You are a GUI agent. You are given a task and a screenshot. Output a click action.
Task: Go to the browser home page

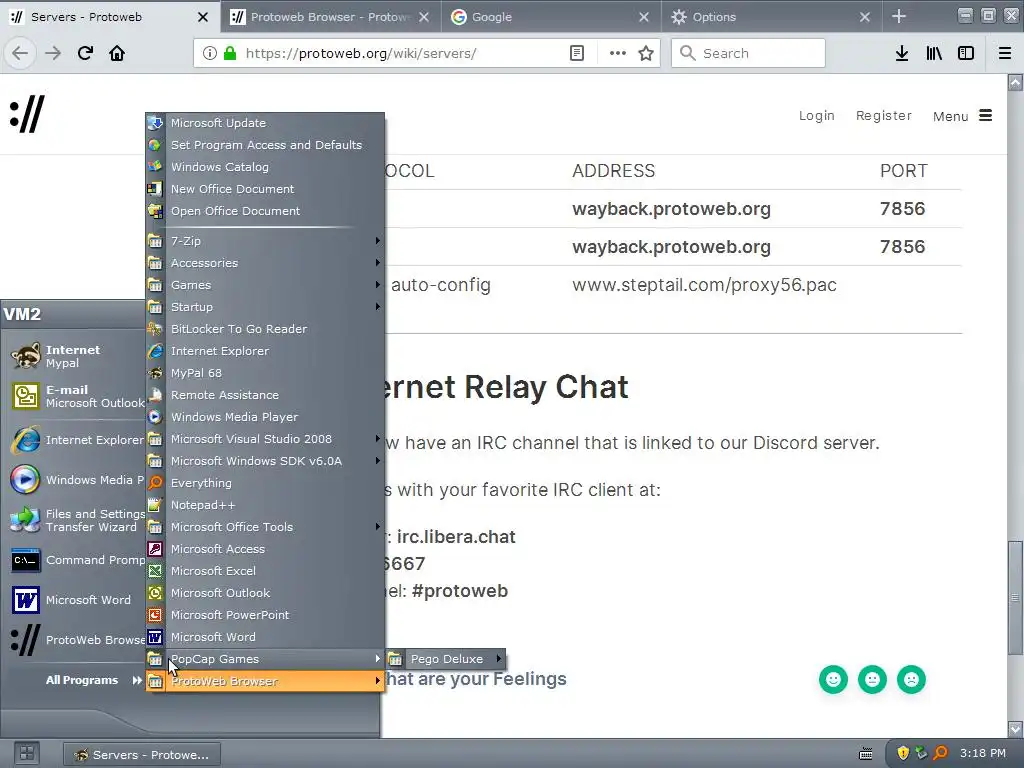pyautogui.click(x=117, y=53)
